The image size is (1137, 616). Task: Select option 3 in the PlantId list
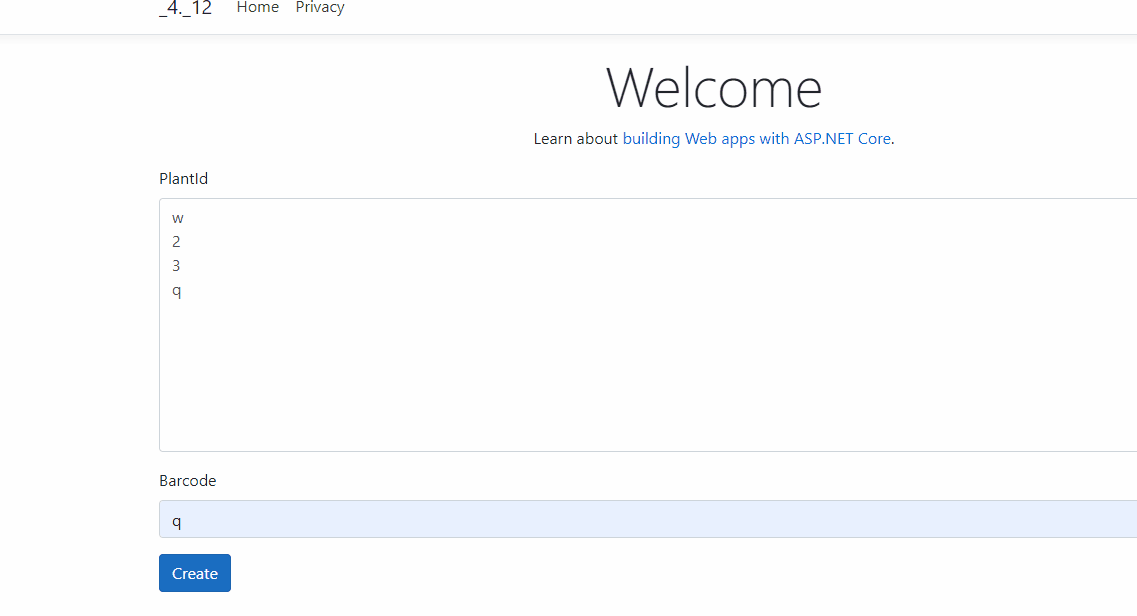[x=176, y=265]
